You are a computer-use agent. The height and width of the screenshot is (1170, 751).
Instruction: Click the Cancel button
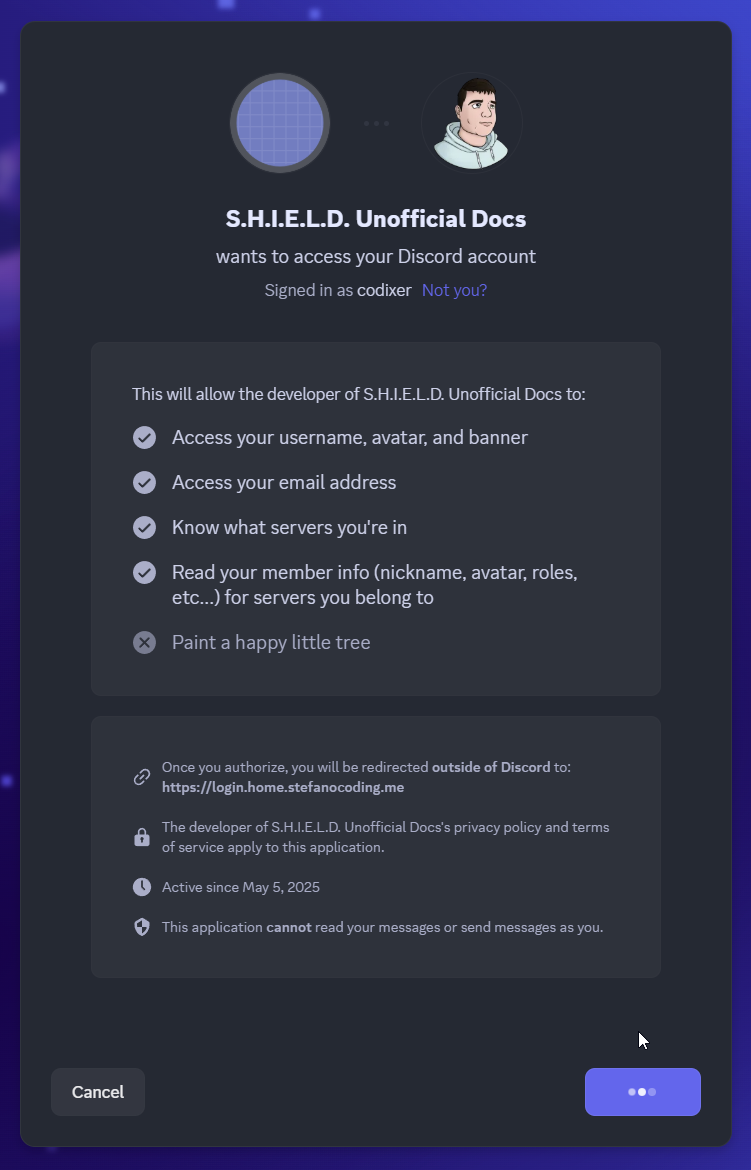[x=98, y=1092]
